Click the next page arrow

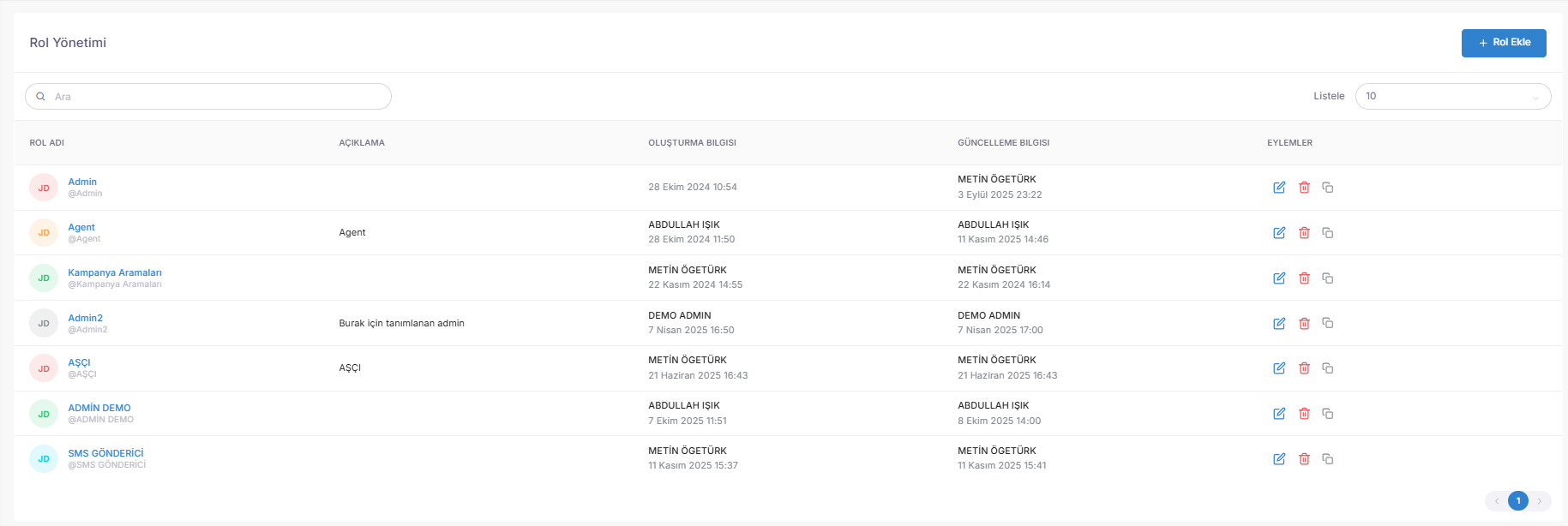point(1540,501)
